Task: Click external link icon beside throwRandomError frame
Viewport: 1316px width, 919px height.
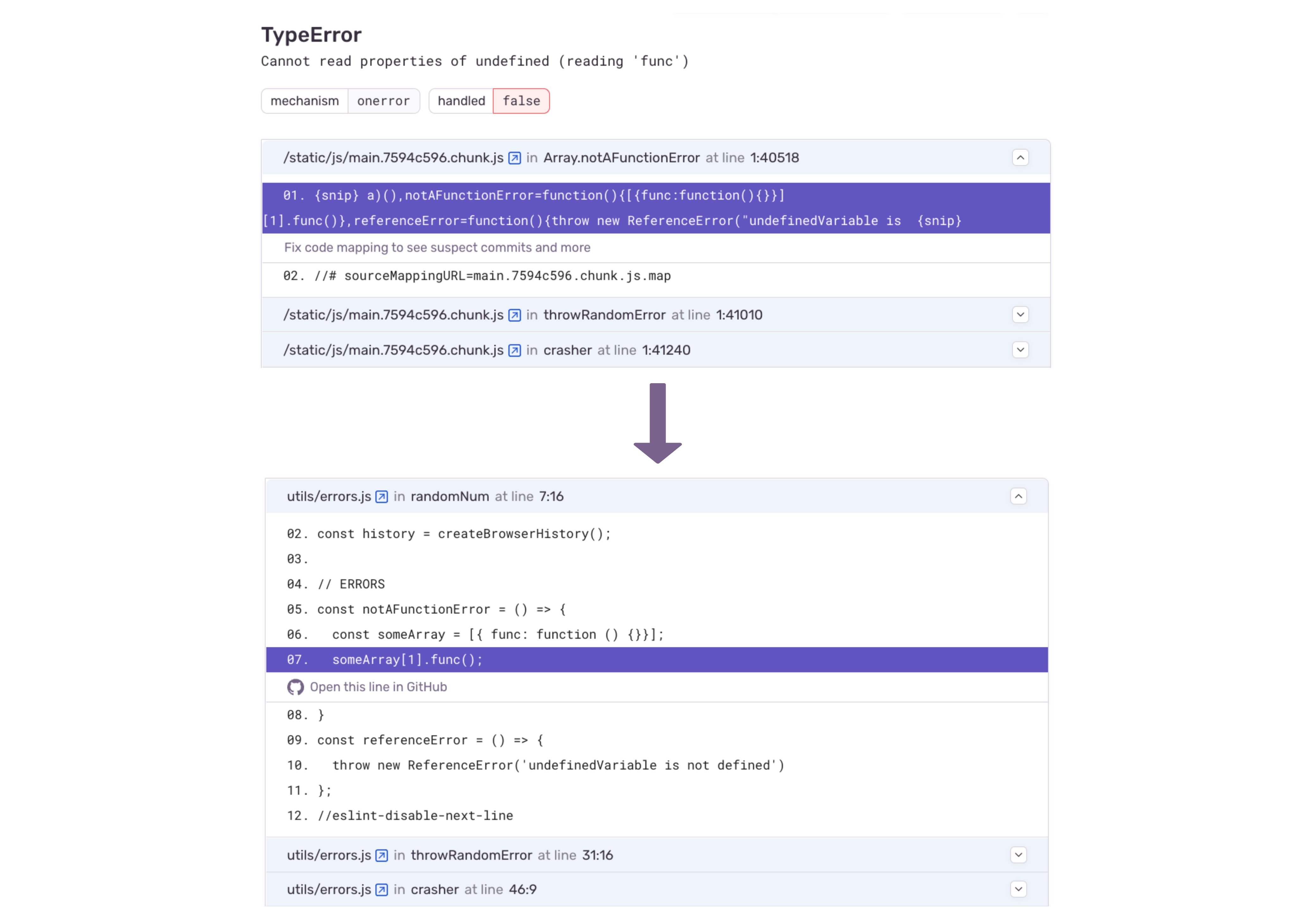Action: click(514, 315)
